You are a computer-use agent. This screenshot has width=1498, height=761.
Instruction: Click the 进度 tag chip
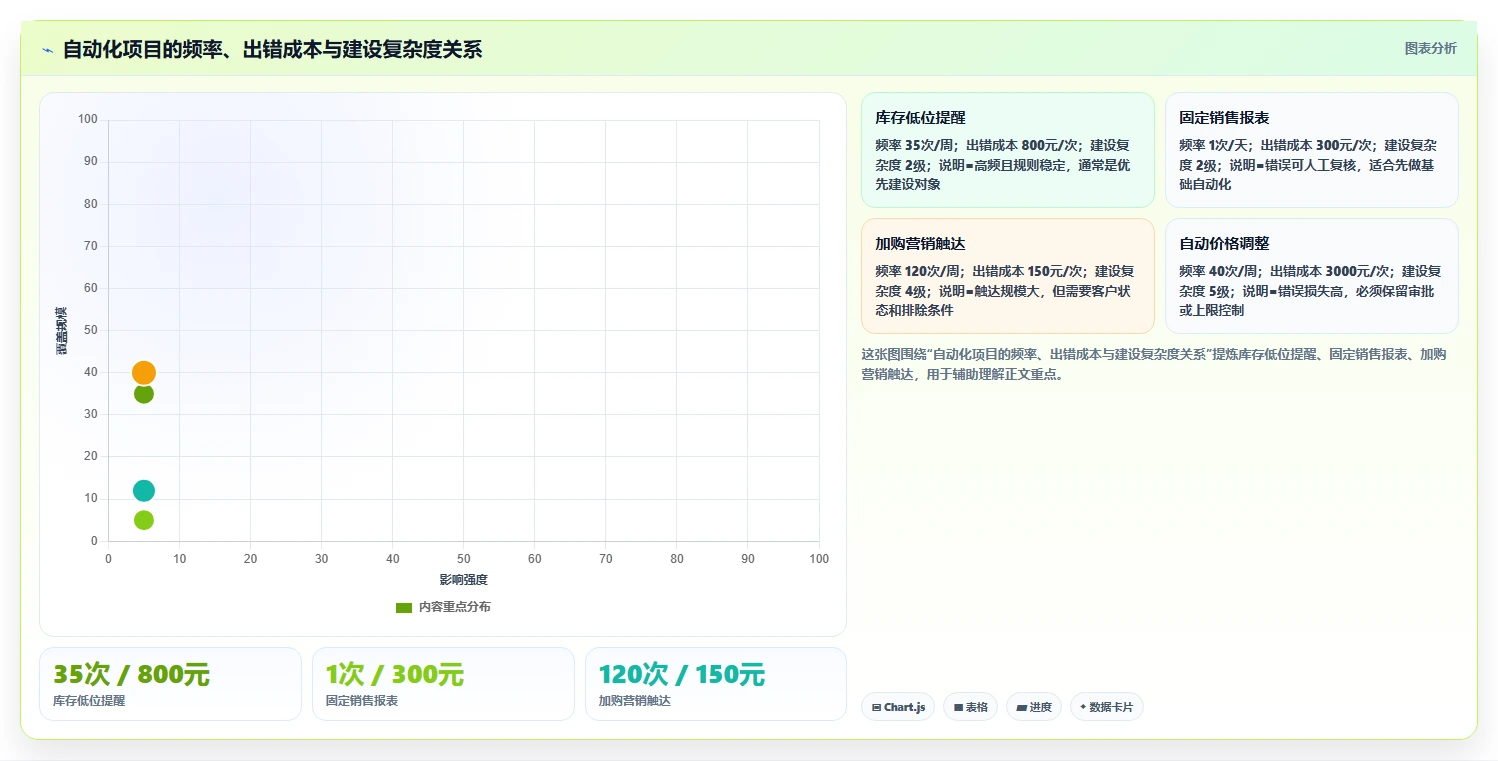coord(1034,707)
